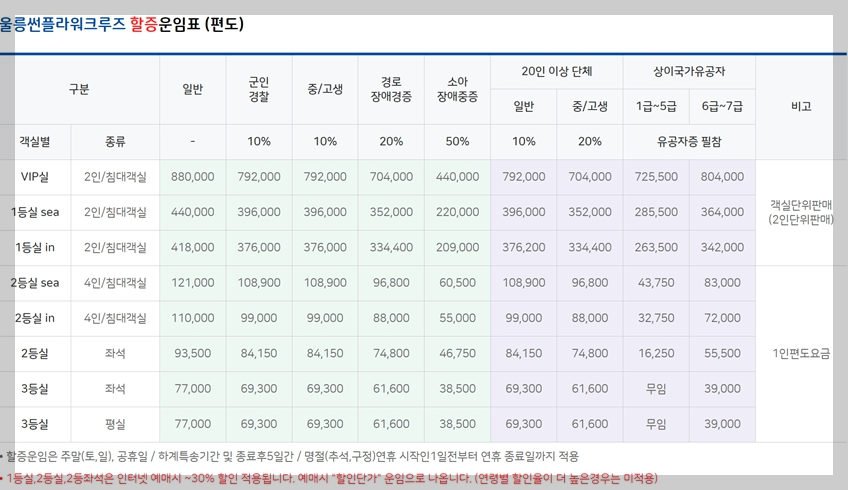848x490 pixels.
Task: Select the 1등실 sea row label
Action: pos(35,212)
